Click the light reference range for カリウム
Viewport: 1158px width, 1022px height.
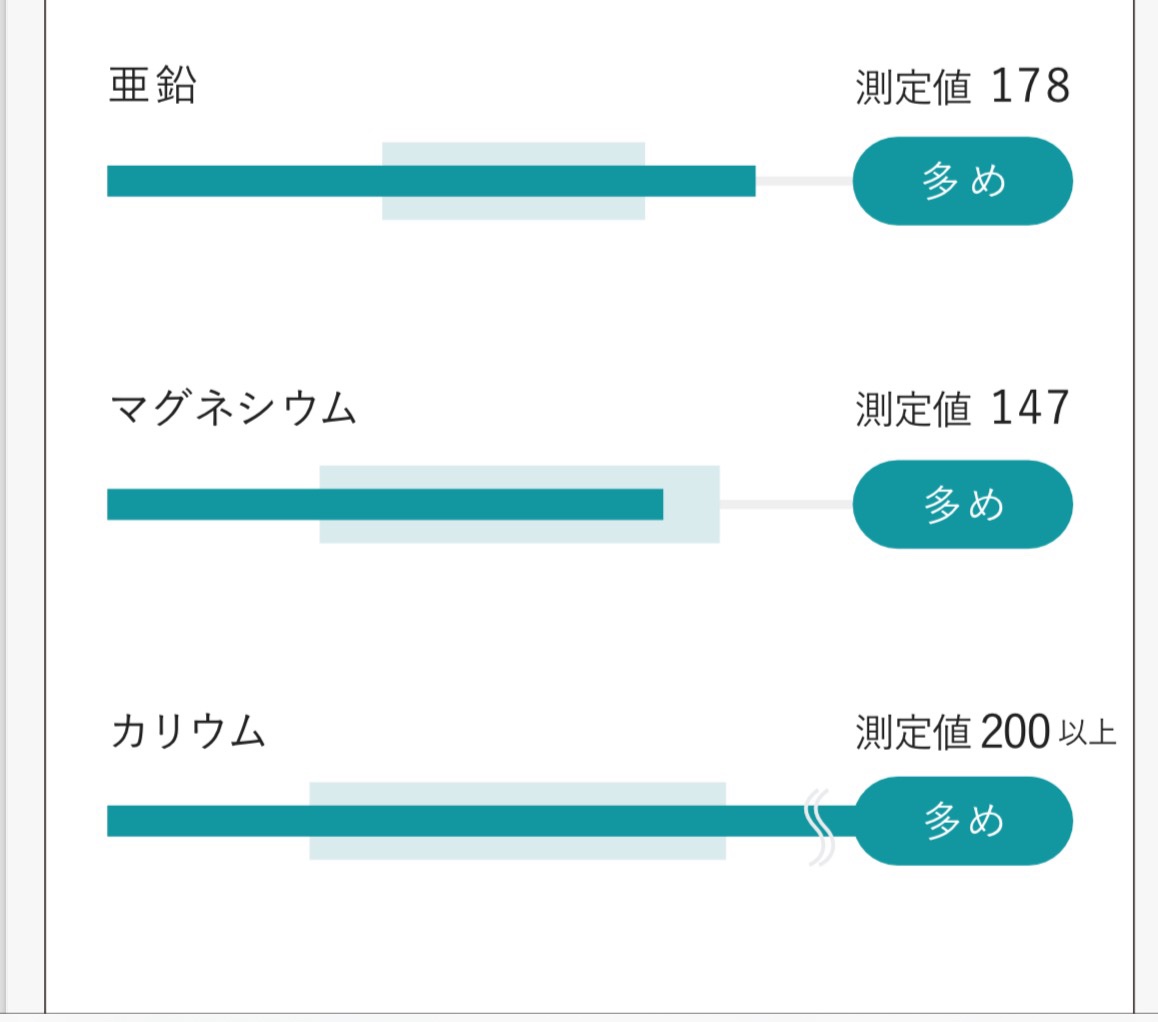(x=516, y=847)
